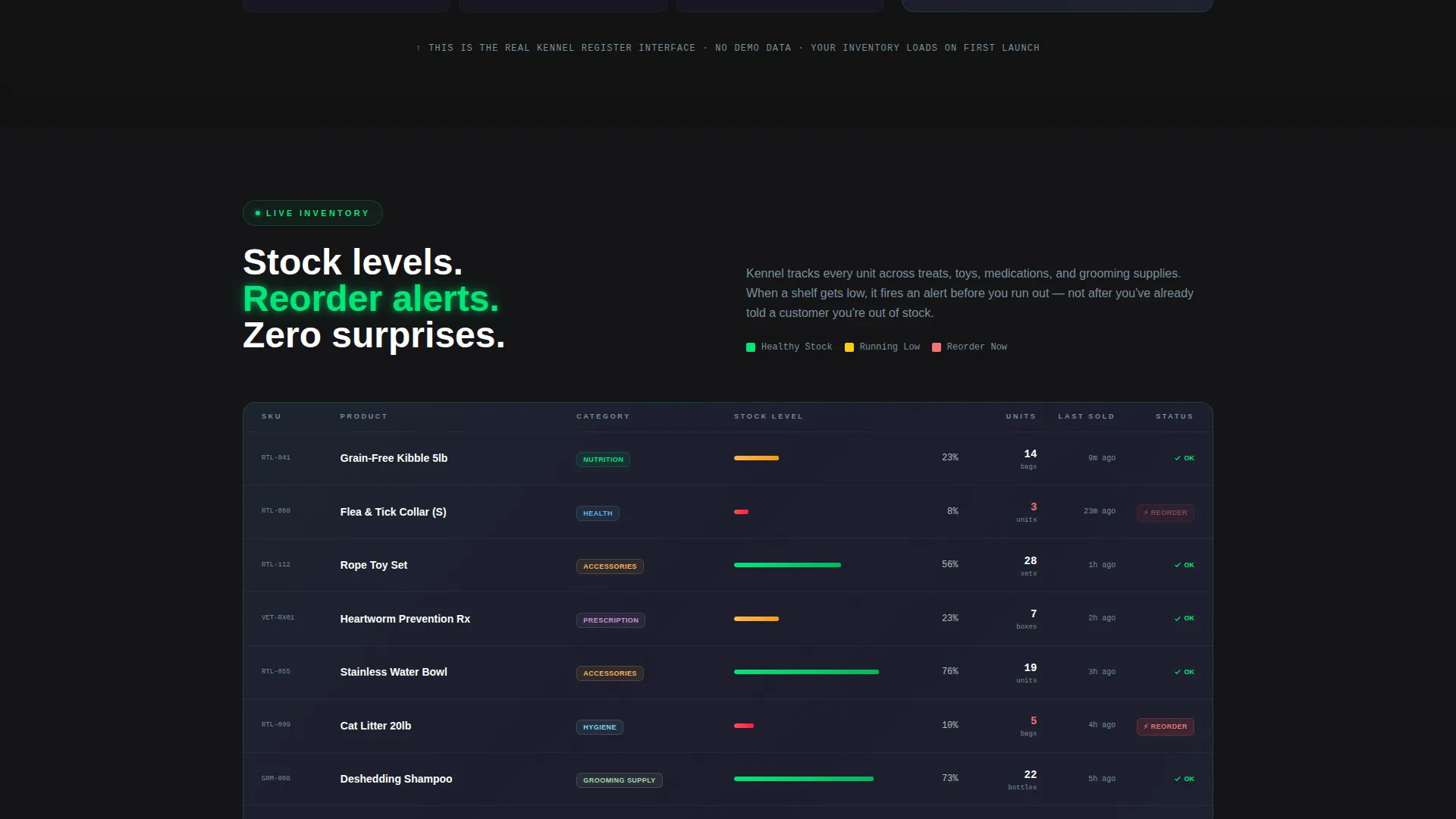
Task: Click the OK status for Rope Toy Set
Action: 1185,565
